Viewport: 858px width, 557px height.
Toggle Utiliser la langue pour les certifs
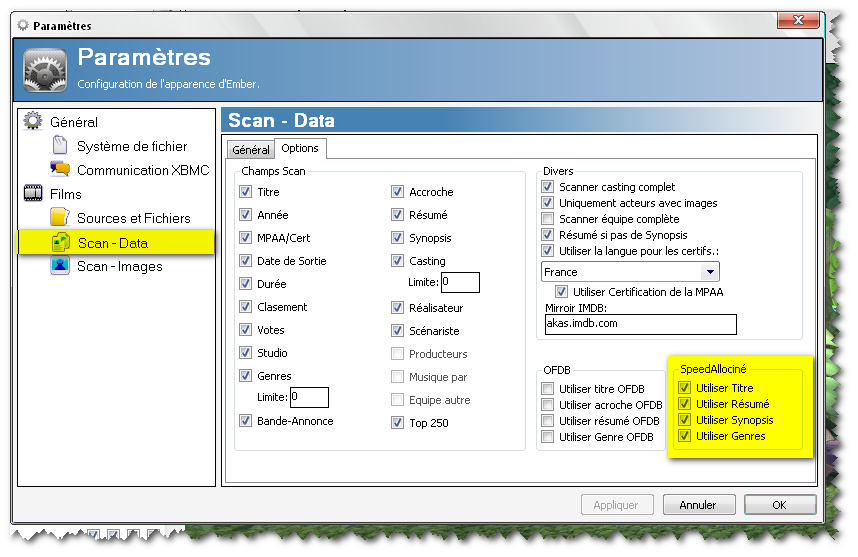click(x=547, y=251)
